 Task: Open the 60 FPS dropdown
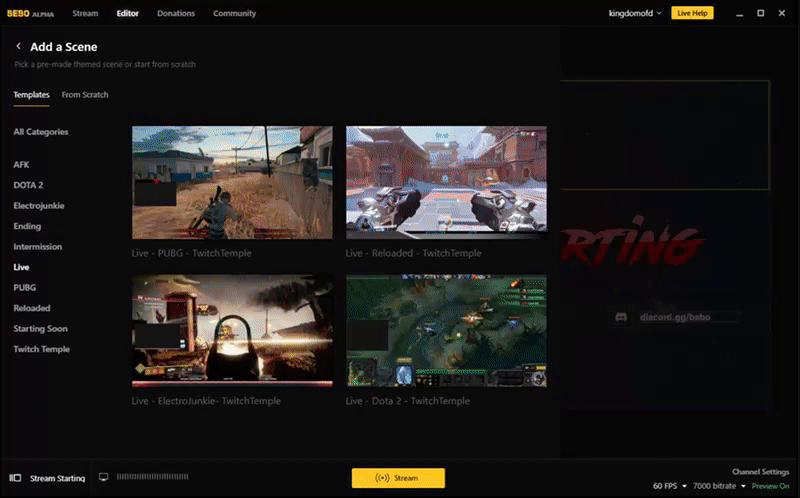coord(670,486)
